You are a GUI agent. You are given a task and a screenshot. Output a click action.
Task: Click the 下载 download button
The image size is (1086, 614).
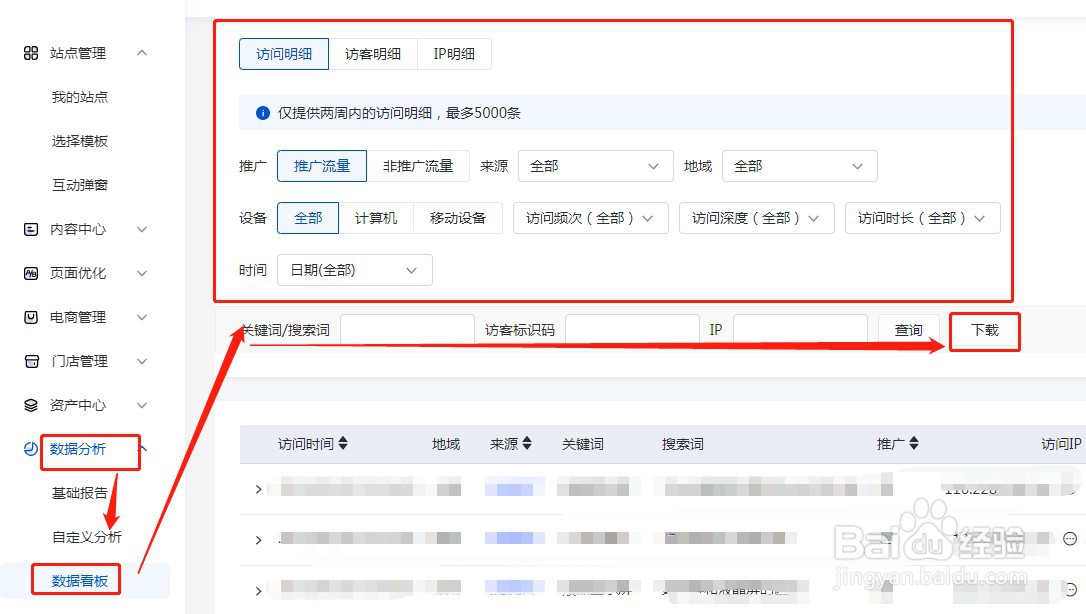(x=984, y=328)
